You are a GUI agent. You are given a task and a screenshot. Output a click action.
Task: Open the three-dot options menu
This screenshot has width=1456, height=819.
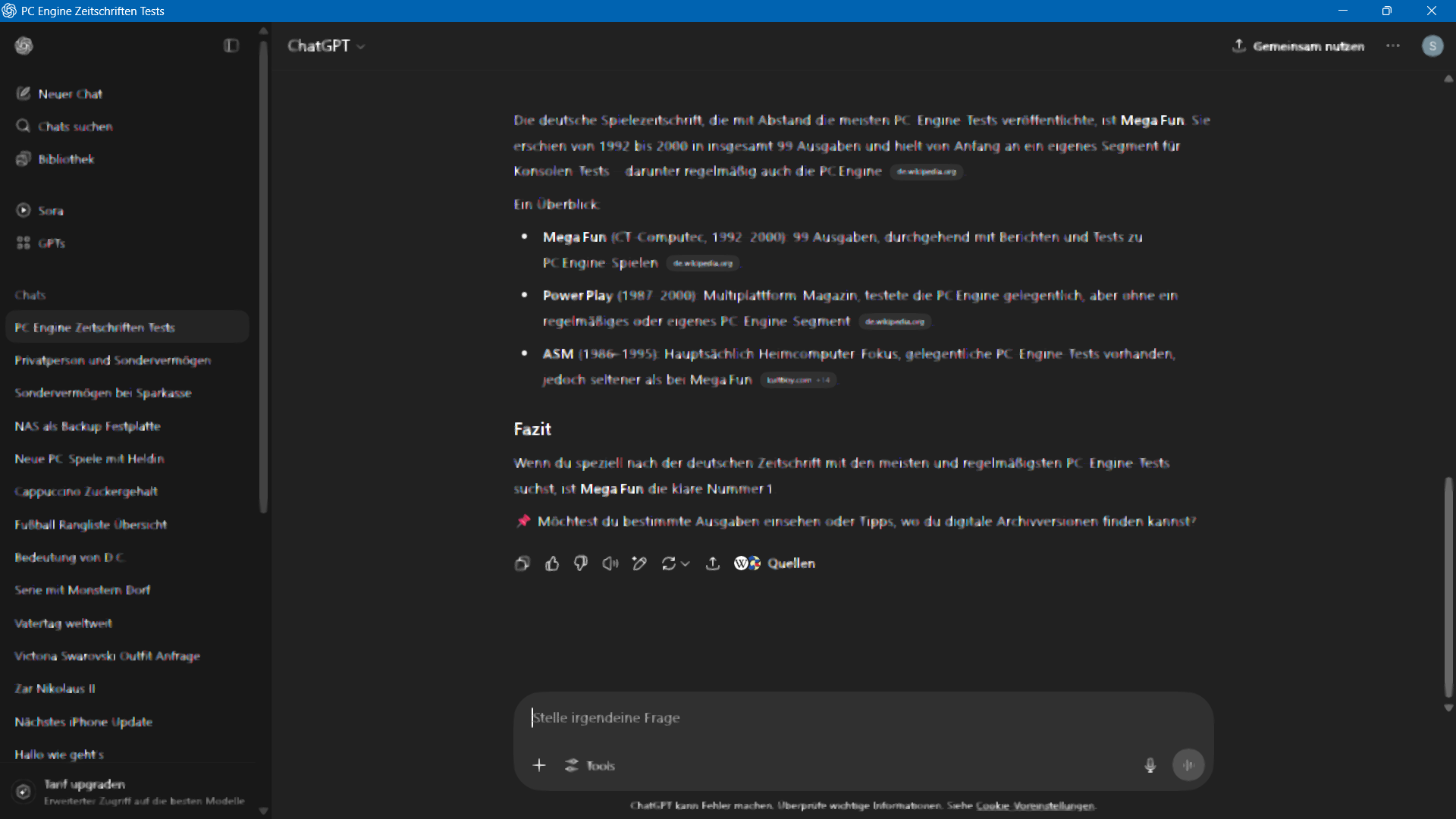pos(1393,45)
